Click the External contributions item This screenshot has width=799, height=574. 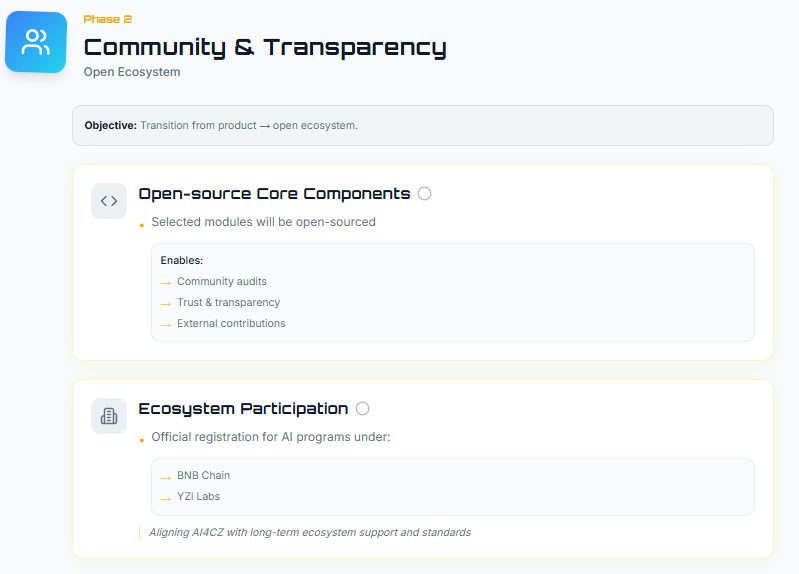click(231, 323)
